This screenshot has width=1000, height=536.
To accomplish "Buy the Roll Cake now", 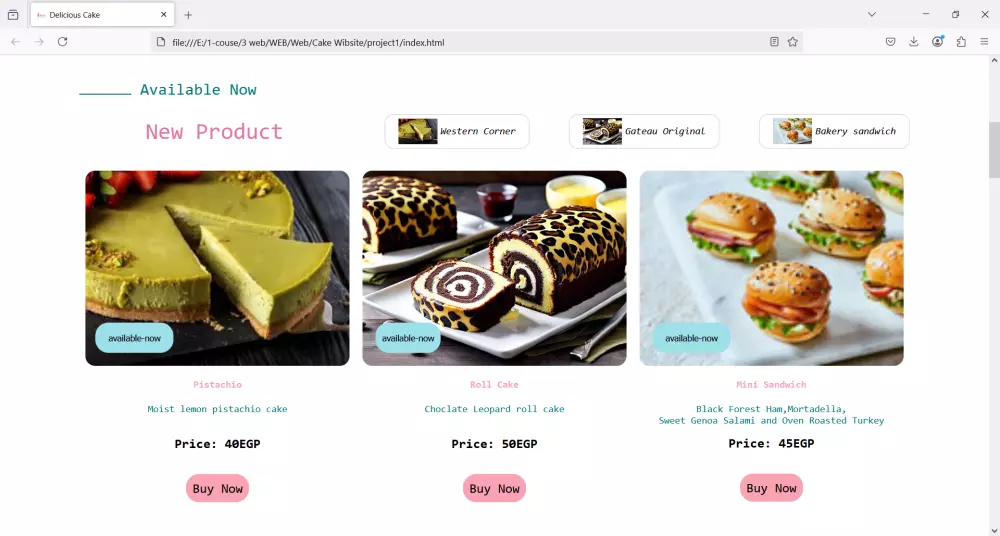I will coord(494,488).
